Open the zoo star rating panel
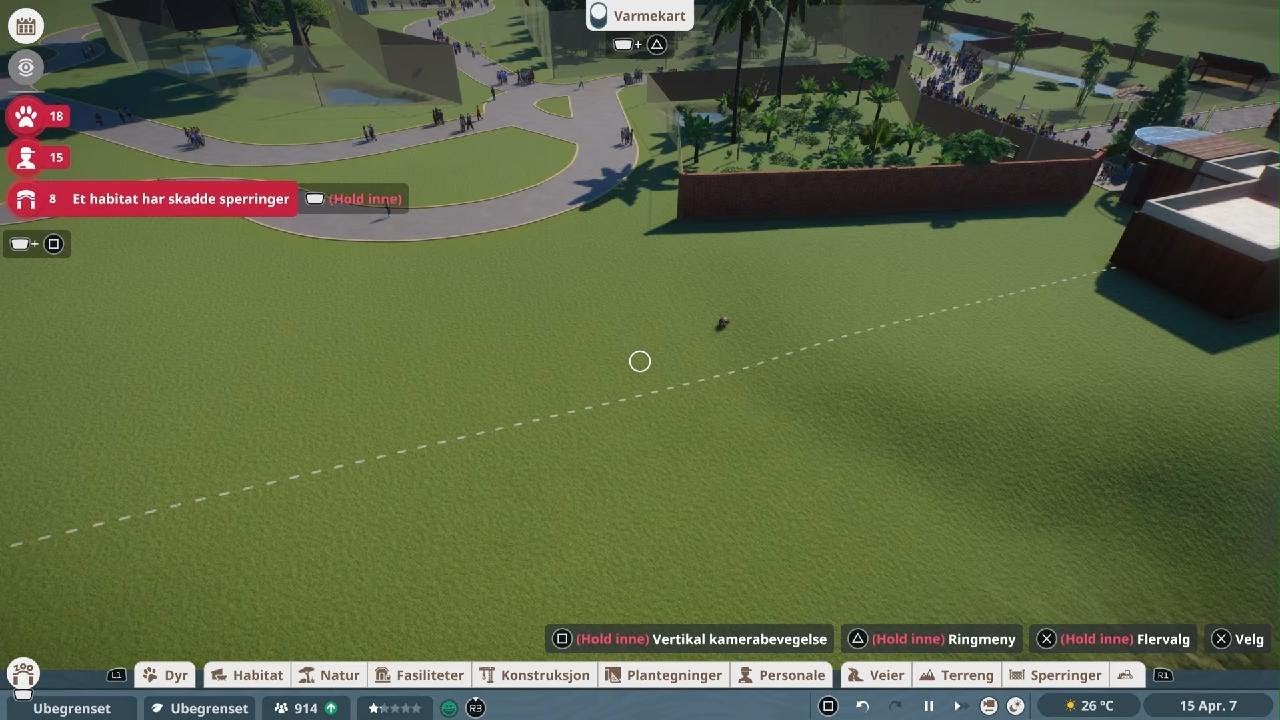The image size is (1280, 720). 394,708
